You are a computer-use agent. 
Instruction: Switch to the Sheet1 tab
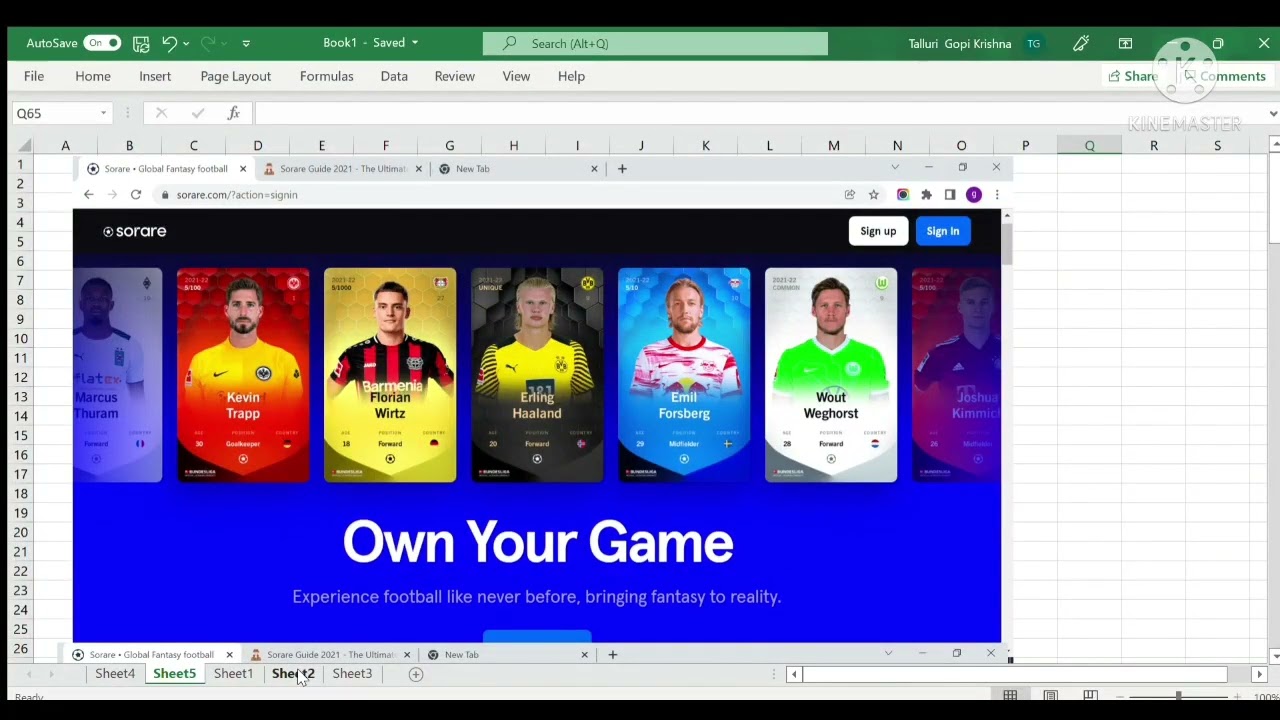[x=233, y=674]
